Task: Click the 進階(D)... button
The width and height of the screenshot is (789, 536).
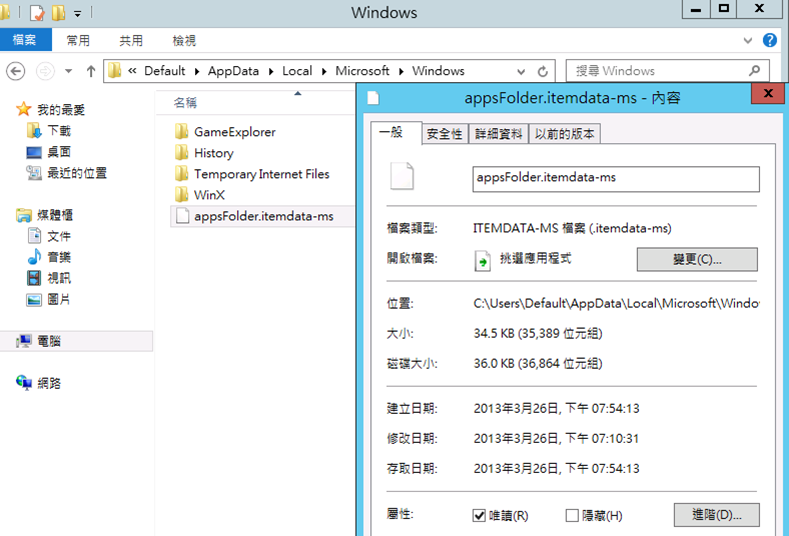Action: pyautogui.click(x=716, y=514)
